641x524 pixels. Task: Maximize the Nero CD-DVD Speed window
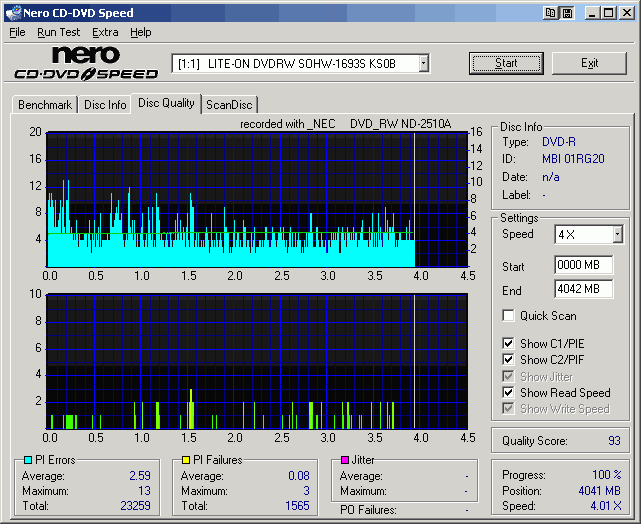pyautogui.click(x=609, y=13)
